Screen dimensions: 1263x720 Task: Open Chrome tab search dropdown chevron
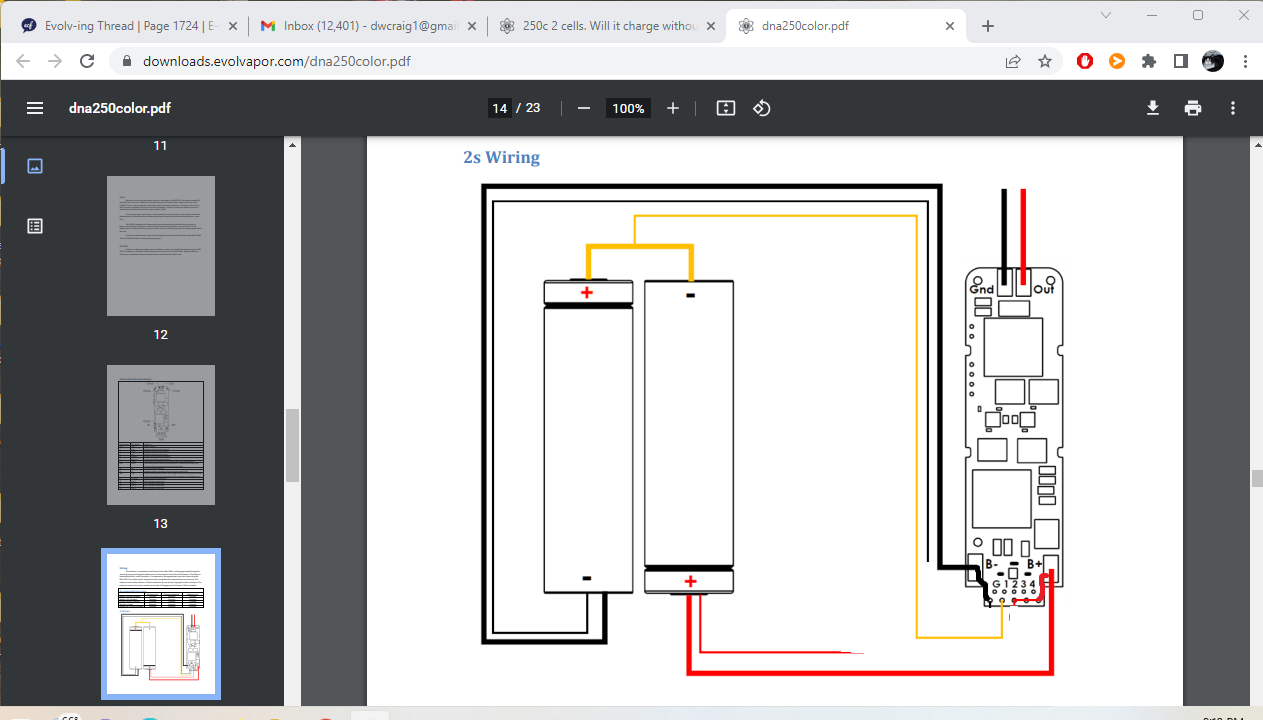click(1106, 15)
